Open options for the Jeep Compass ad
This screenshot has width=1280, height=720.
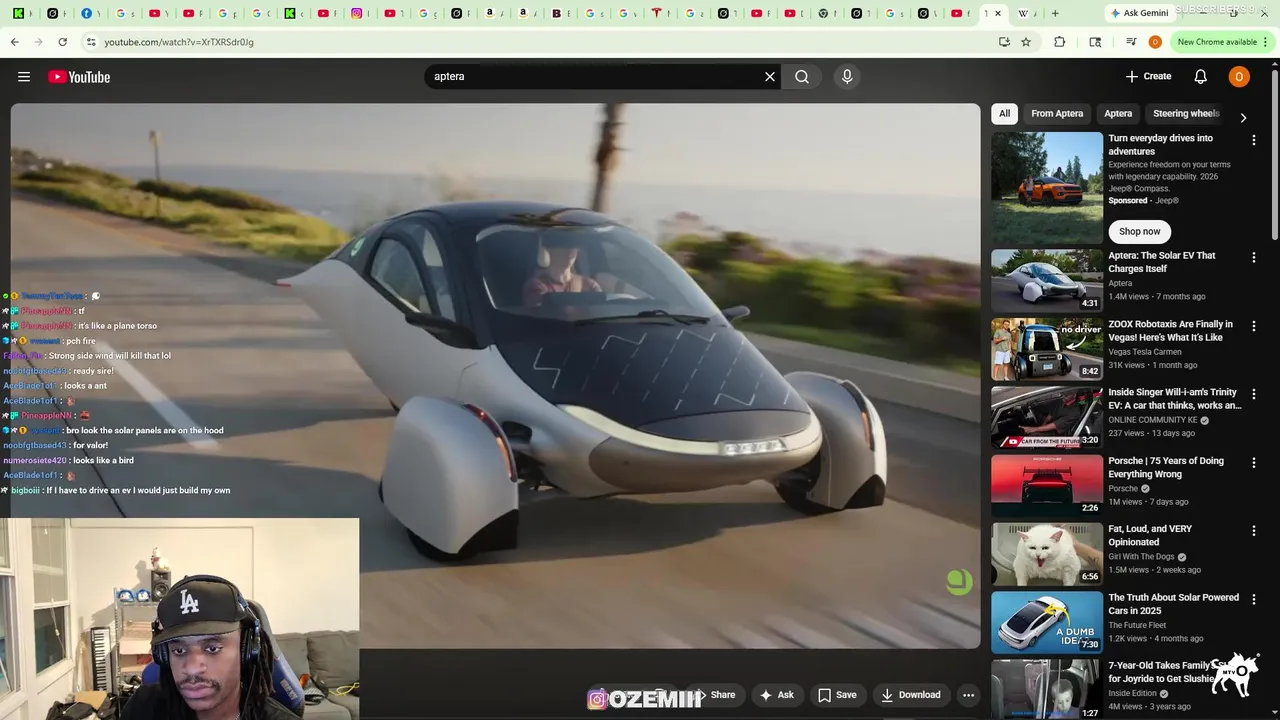point(1254,141)
